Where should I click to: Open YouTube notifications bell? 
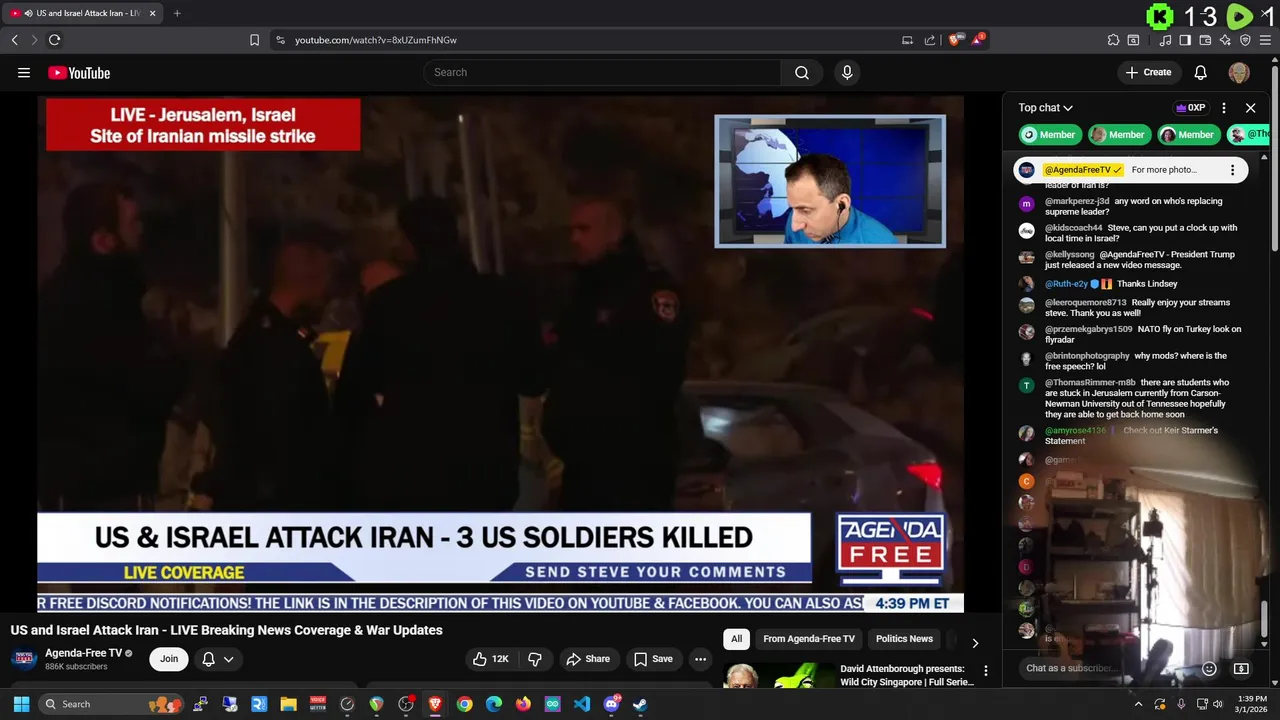1201,72
